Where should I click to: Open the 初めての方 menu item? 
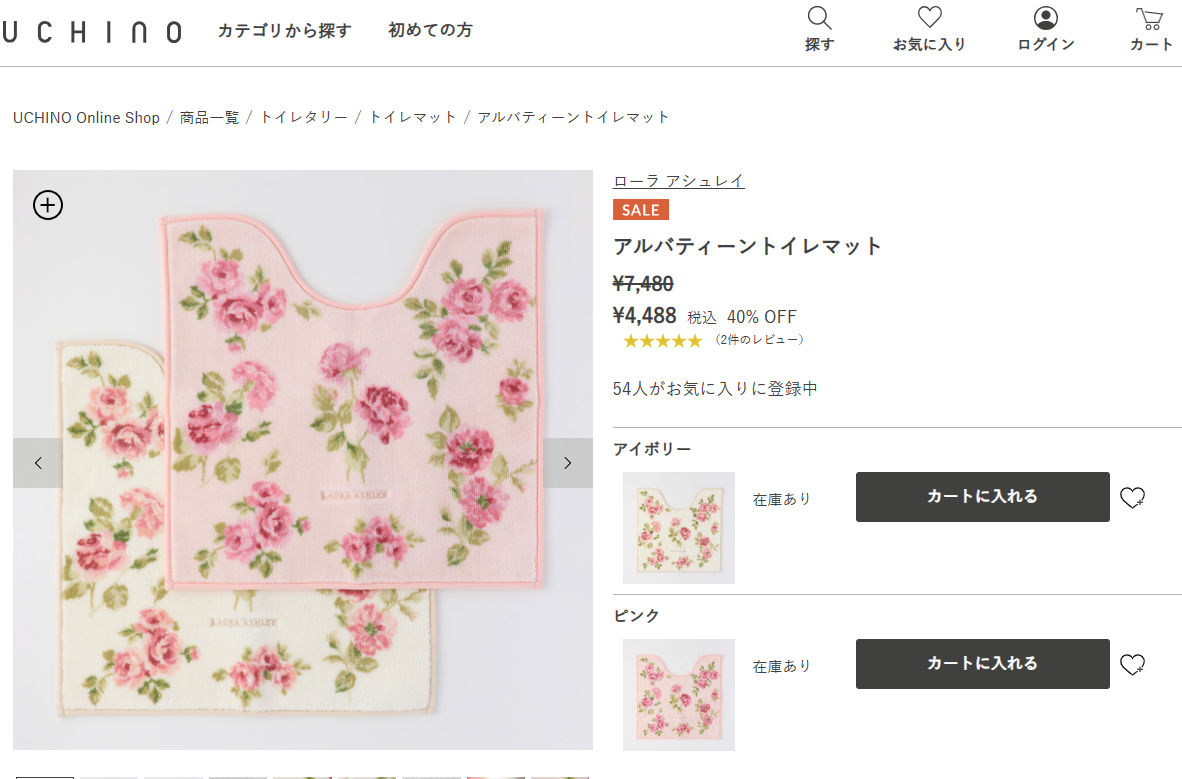click(x=430, y=30)
